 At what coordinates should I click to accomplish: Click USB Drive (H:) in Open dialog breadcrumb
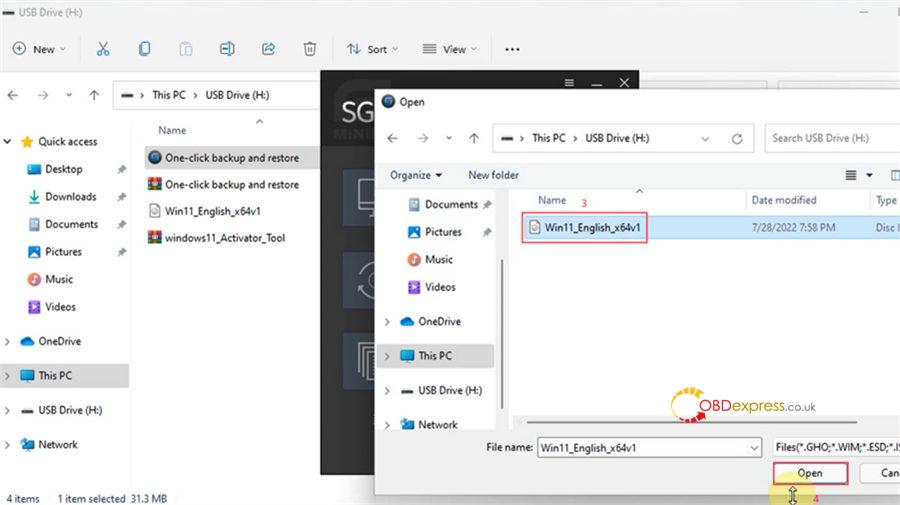point(617,138)
